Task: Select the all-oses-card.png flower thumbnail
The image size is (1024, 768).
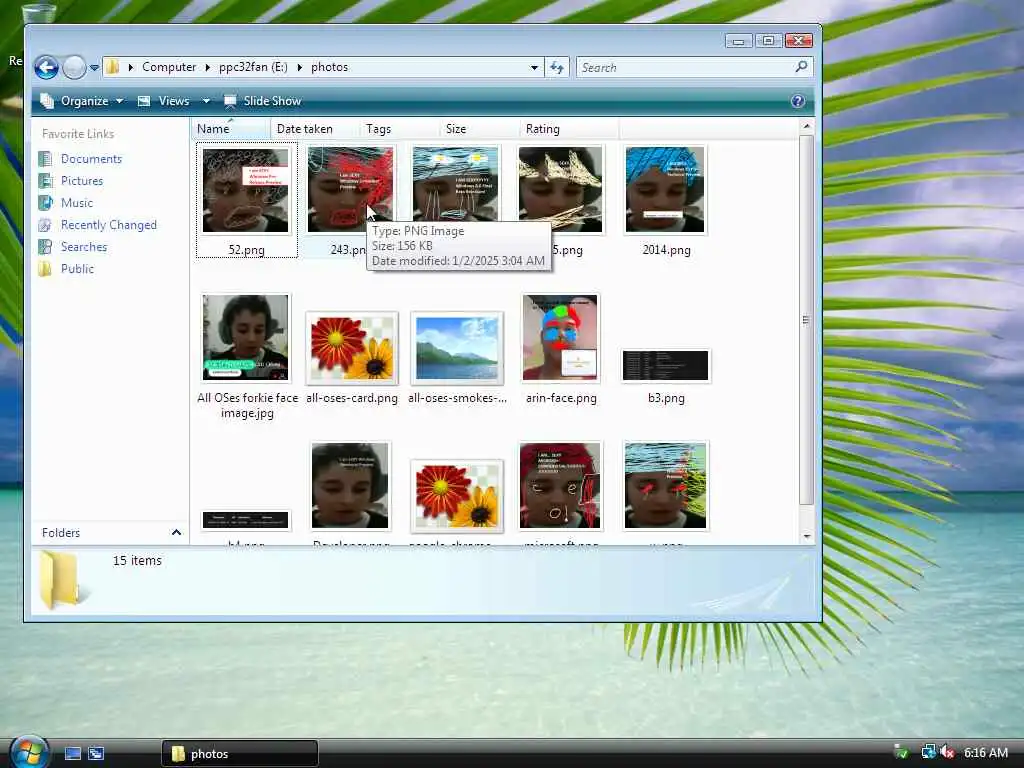Action: pos(352,347)
